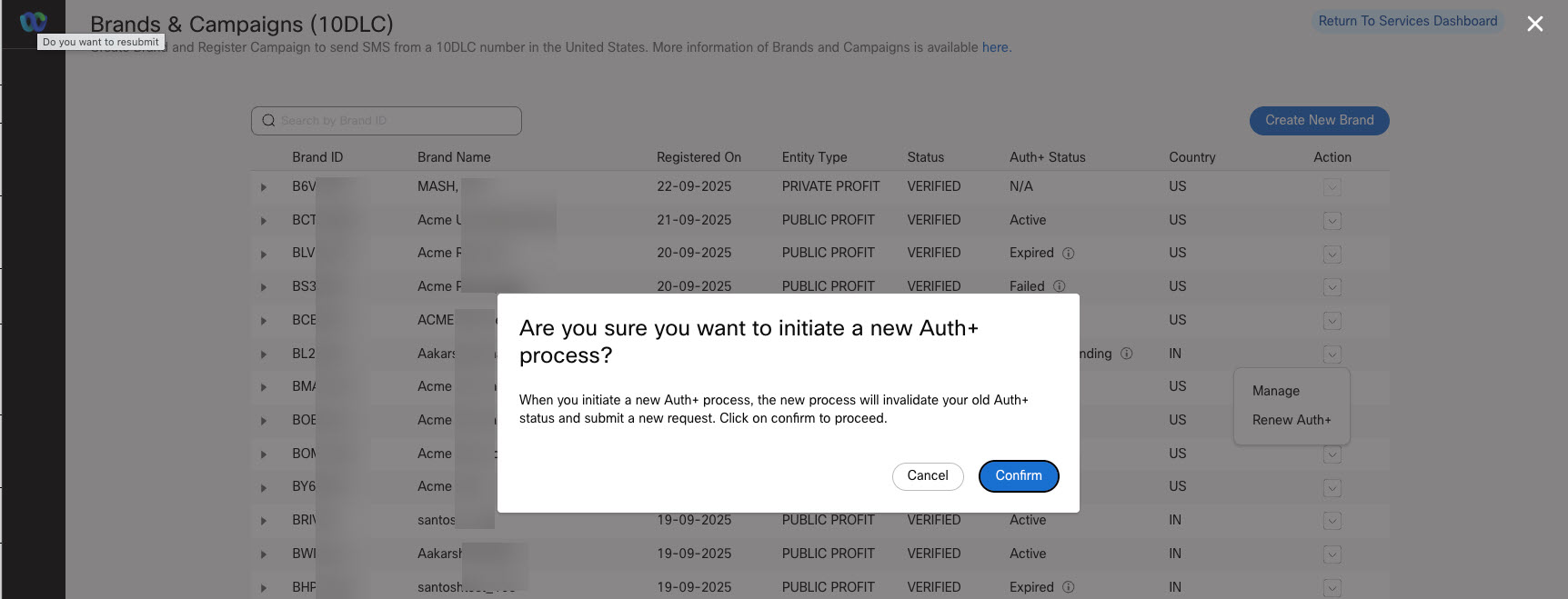Open the 'here' link for more information
This screenshot has width=1568, height=599.
[995, 47]
